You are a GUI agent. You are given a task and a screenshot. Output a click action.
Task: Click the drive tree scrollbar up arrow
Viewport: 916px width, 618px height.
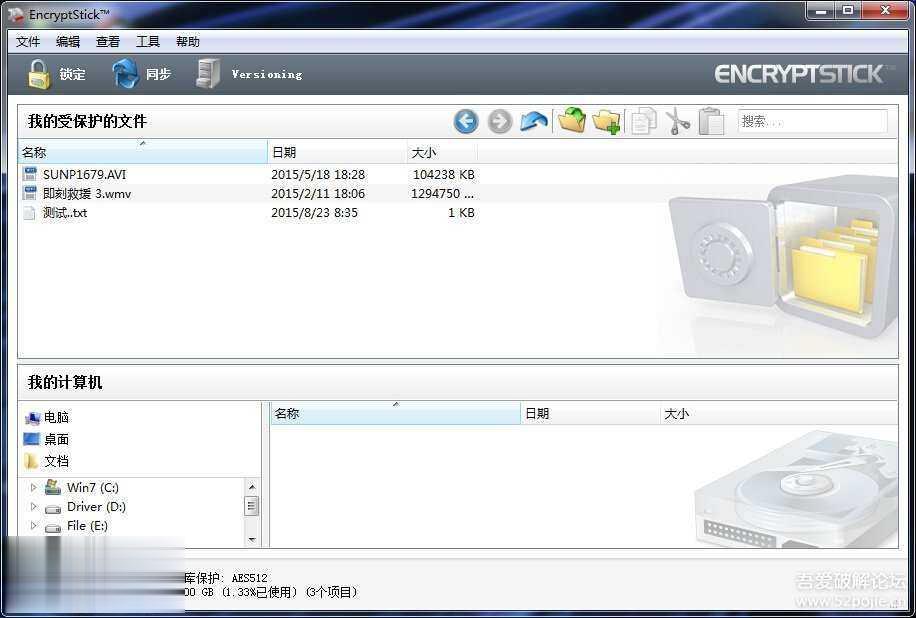coord(252,487)
